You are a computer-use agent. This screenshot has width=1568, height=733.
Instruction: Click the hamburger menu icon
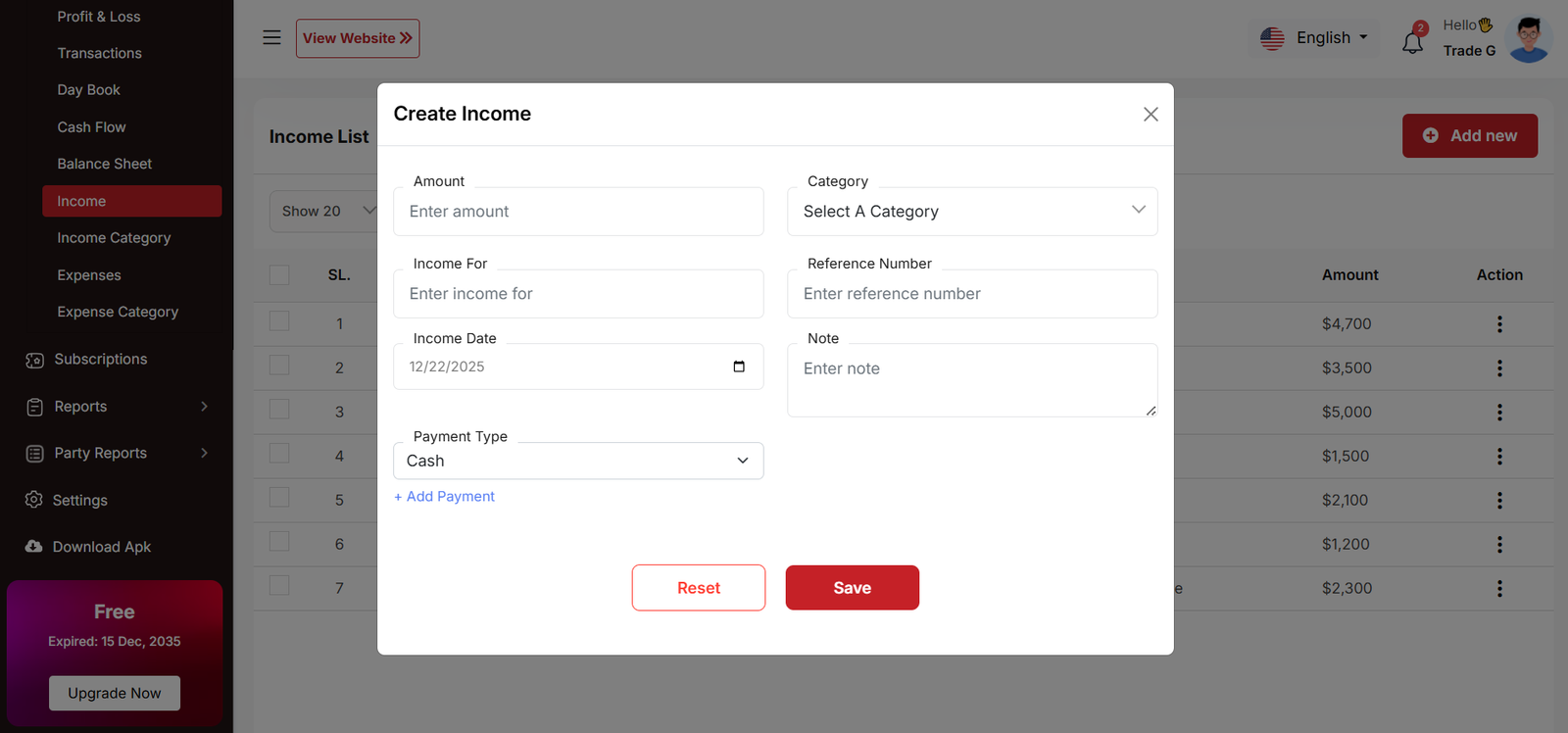pos(271,38)
